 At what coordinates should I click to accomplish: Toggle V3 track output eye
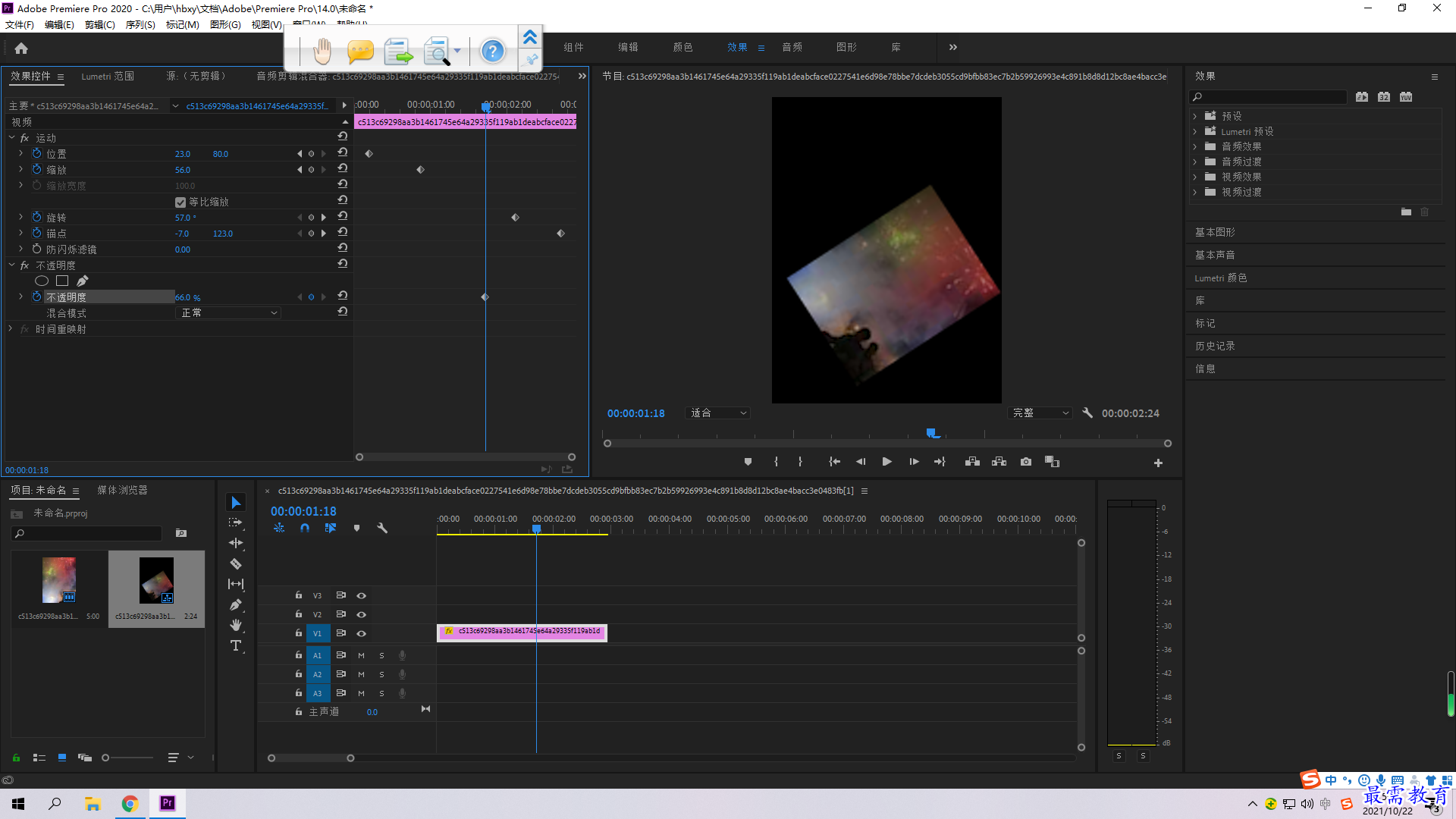pyautogui.click(x=362, y=595)
